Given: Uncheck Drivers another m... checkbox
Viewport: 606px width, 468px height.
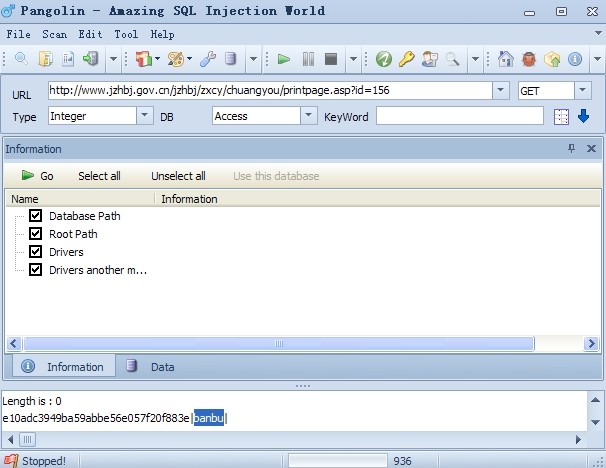Looking at the screenshot, I should pyautogui.click(x=36, y=269).
